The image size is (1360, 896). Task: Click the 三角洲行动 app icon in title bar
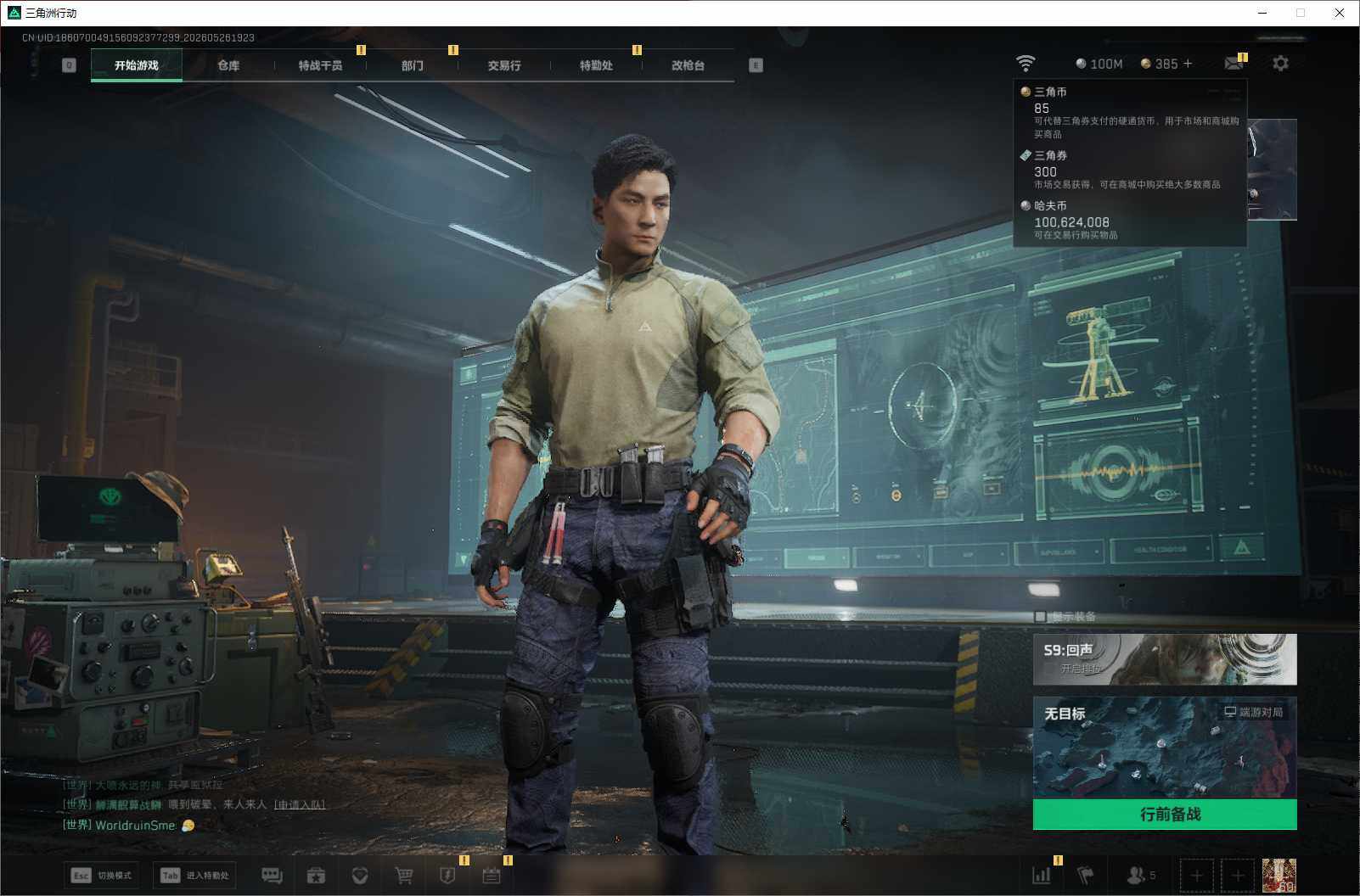pos(14,13)
